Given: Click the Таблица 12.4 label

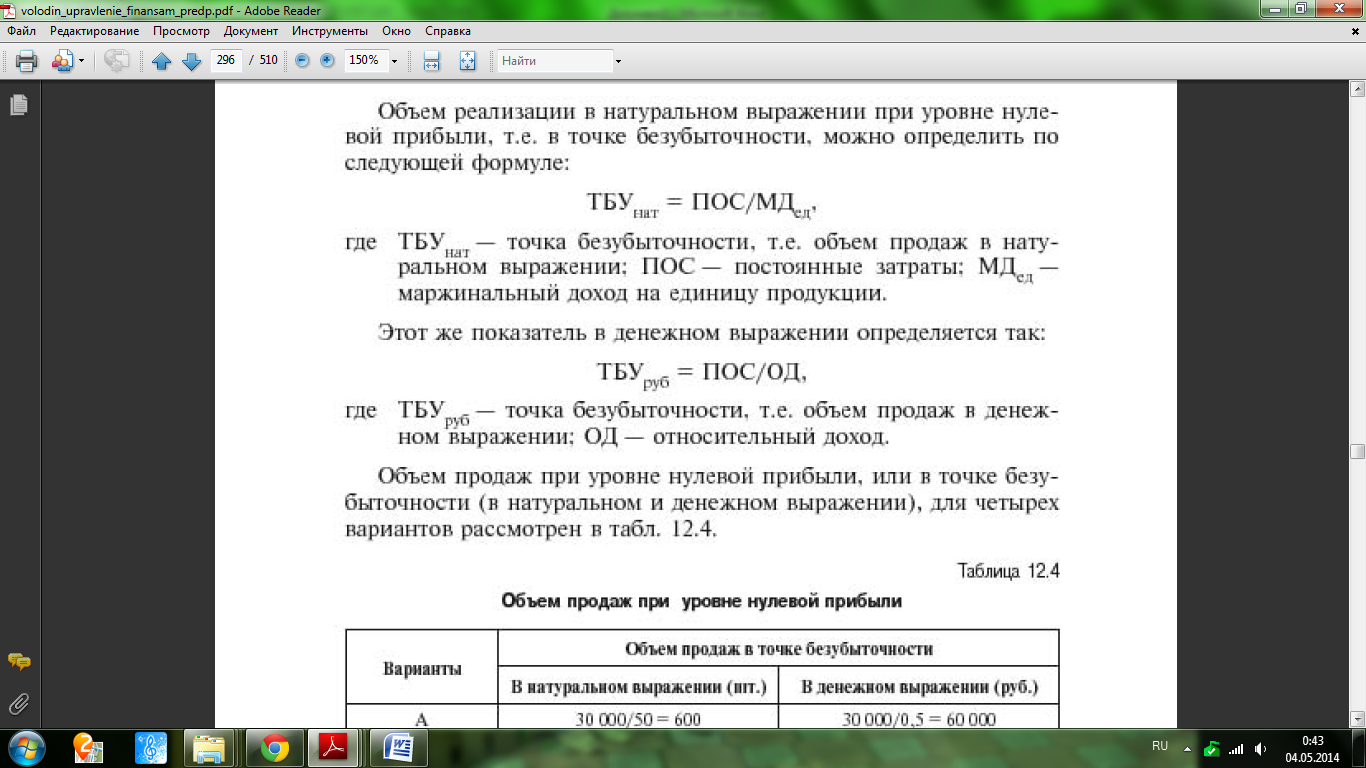Looking at the screenshot, I should 1008,571.
